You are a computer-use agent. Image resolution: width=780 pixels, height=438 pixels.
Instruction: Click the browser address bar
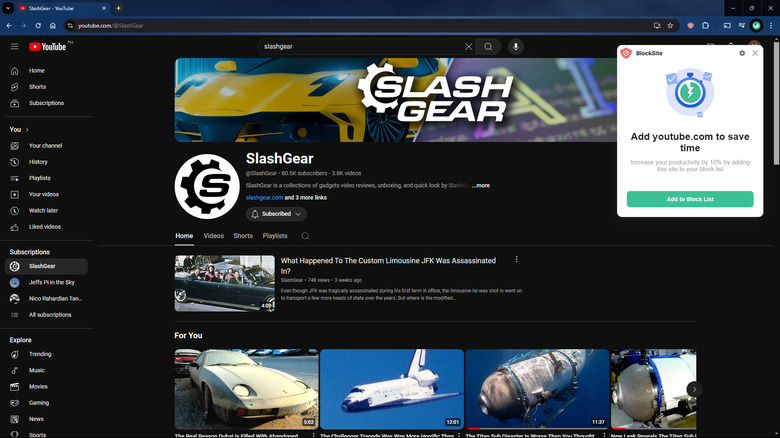[363, 25]
